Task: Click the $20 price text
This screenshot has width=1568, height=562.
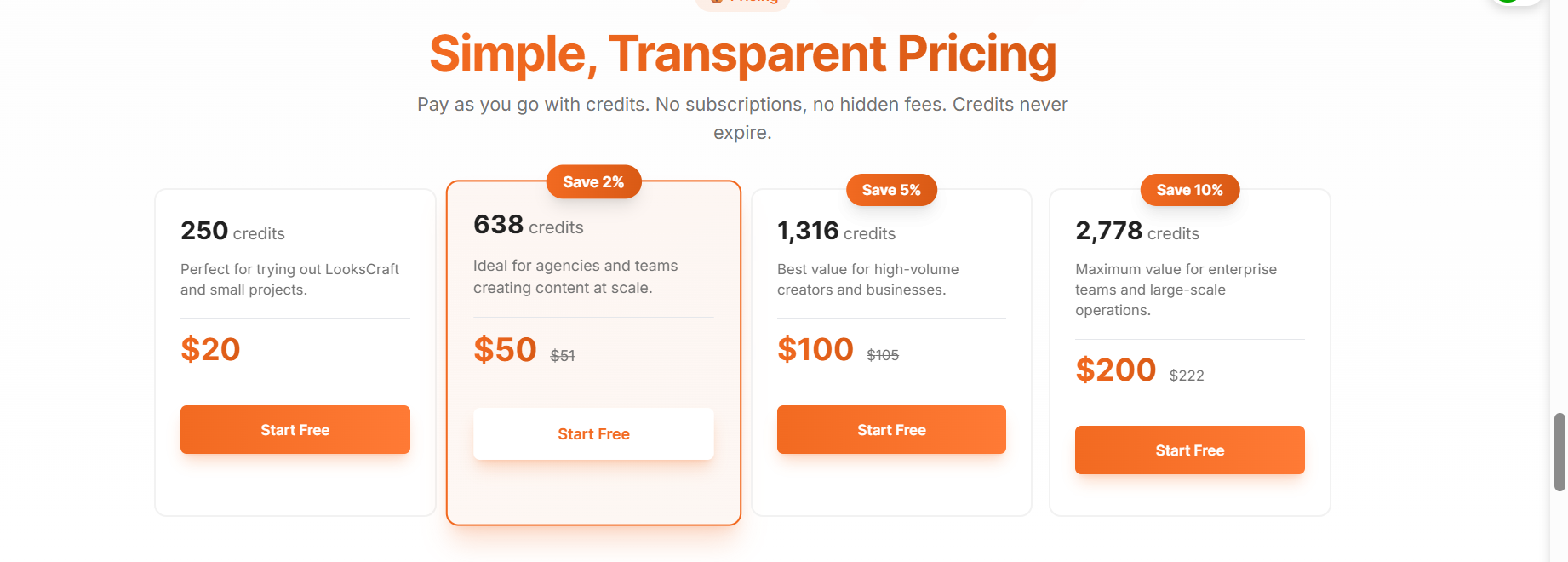Action: click(210, 350)
